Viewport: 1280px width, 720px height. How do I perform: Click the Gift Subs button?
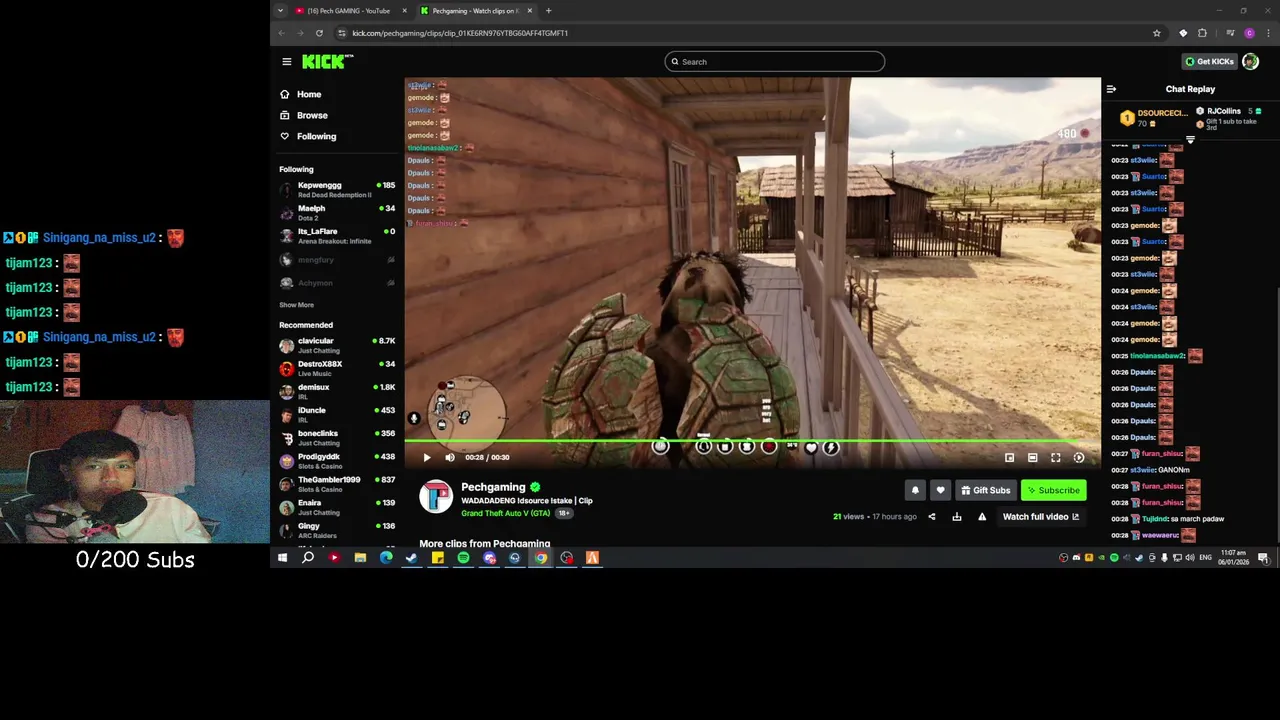(x=985, y=490)
